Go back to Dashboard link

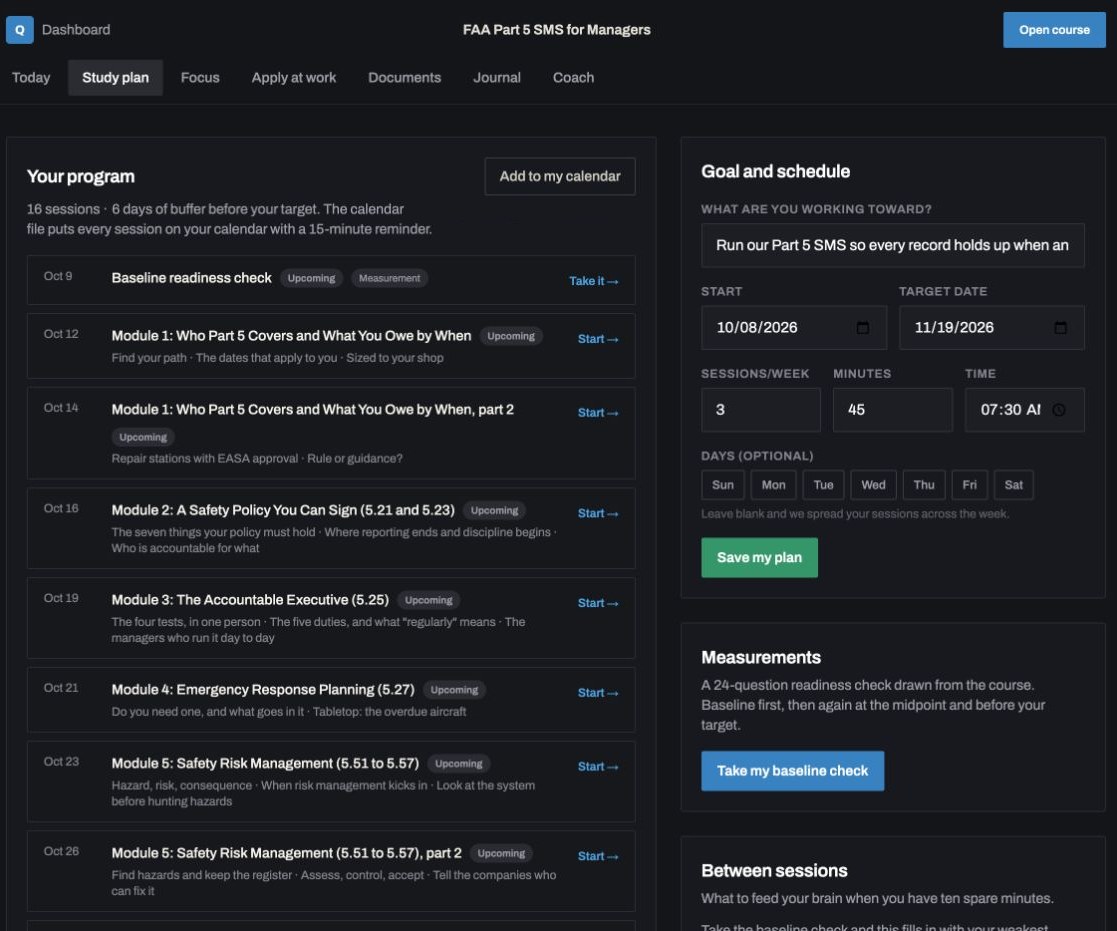coord(76,30)
